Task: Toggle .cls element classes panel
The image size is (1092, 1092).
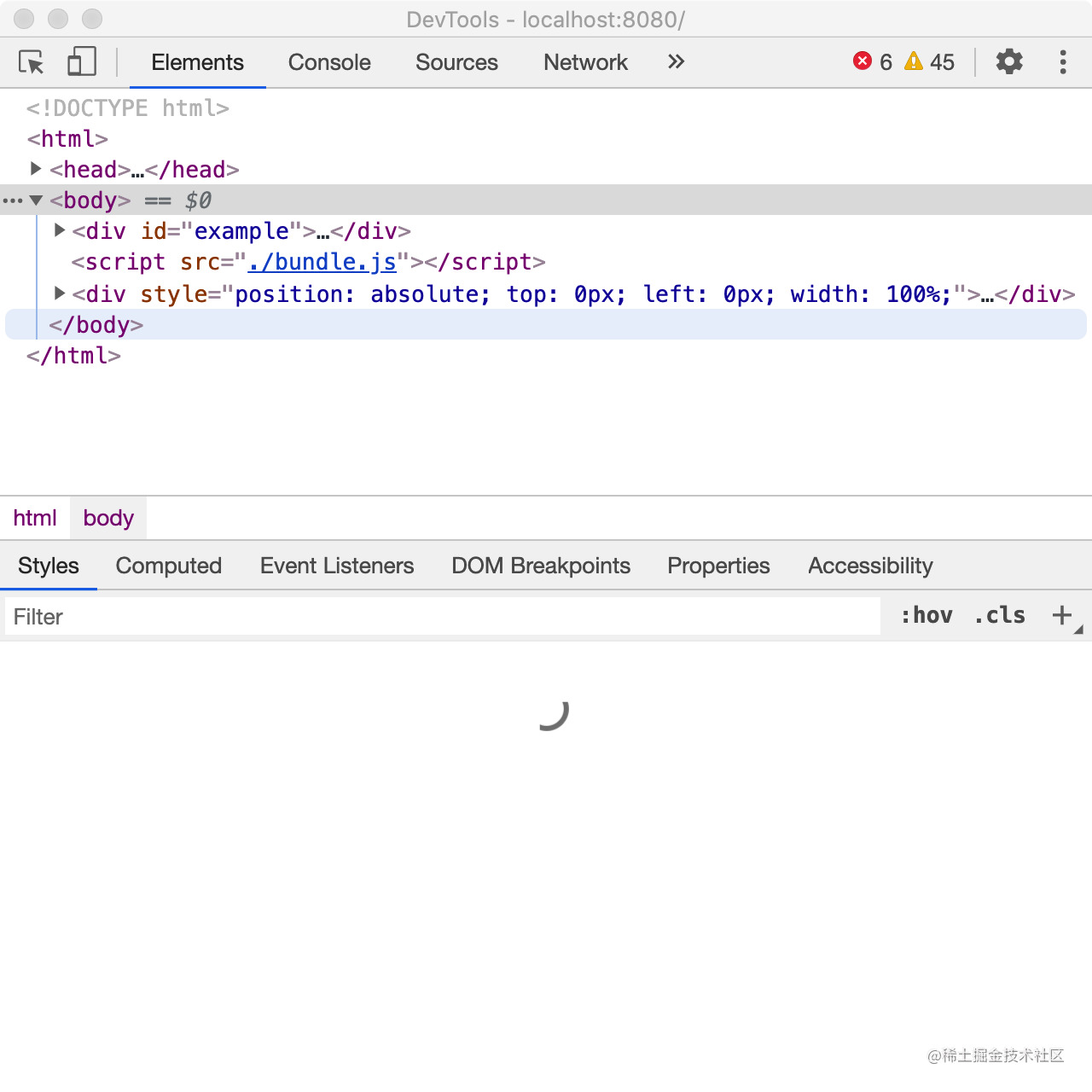Action: tap(1000, 615)
